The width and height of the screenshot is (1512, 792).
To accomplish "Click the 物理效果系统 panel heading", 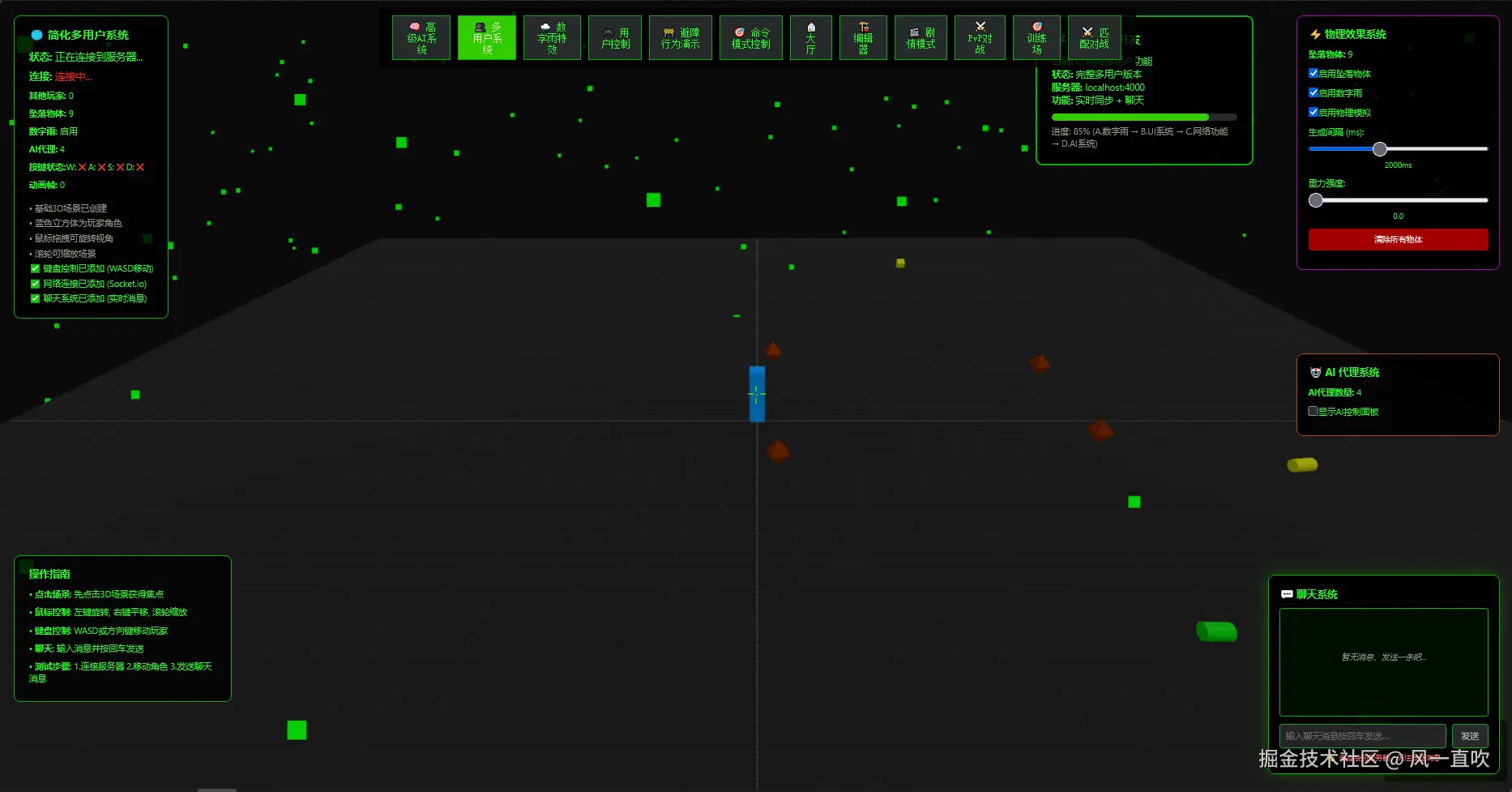I will (x=1356, y=34).
